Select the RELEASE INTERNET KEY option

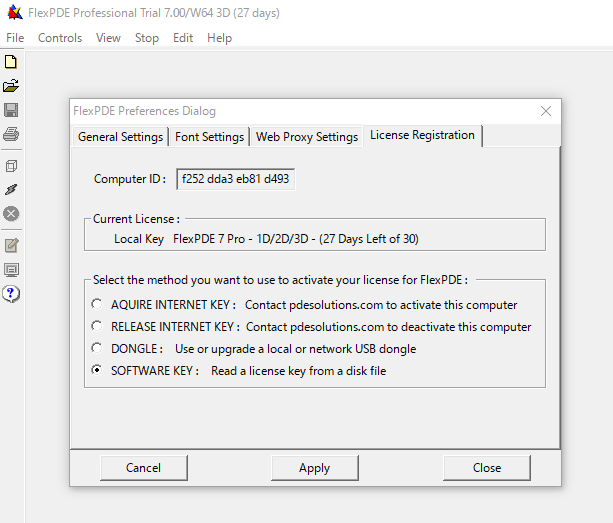coord(96,326)
